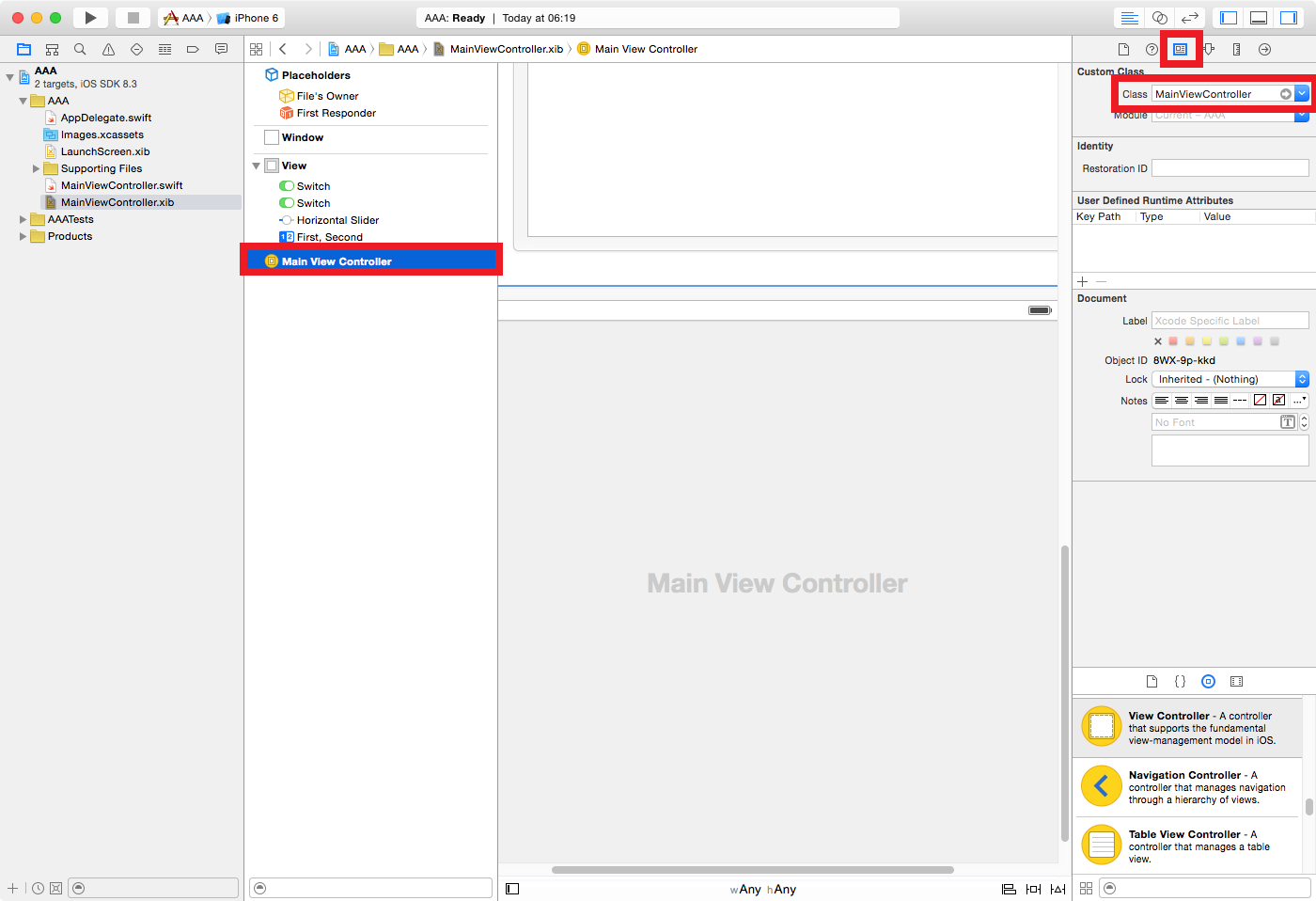Select red label color swatch
Screen dimensions: 1316x901
tap(1173, 341)
